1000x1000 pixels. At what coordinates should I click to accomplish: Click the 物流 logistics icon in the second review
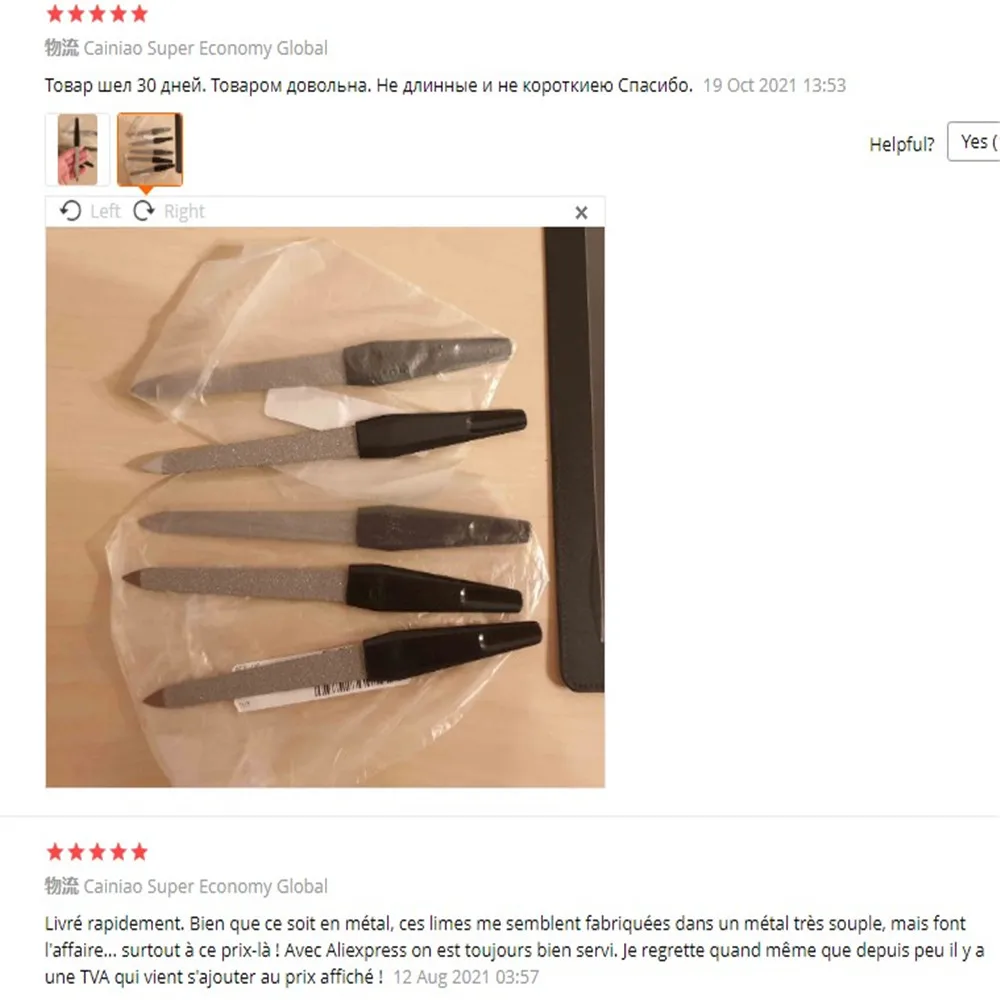61,886
